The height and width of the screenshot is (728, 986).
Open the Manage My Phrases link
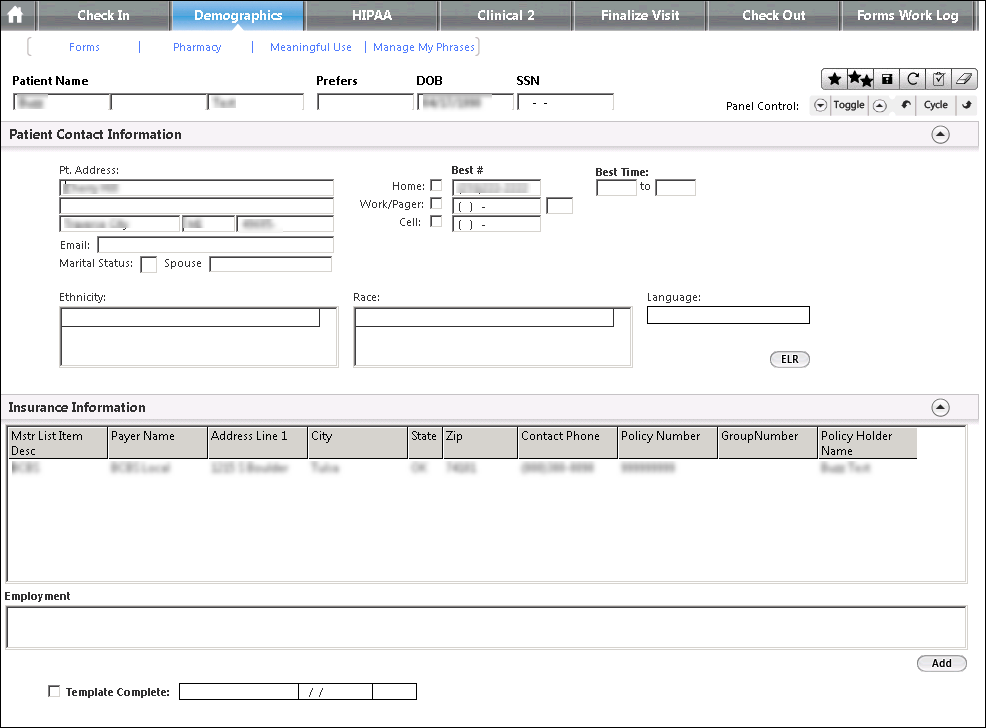click(x=424, y=47)
